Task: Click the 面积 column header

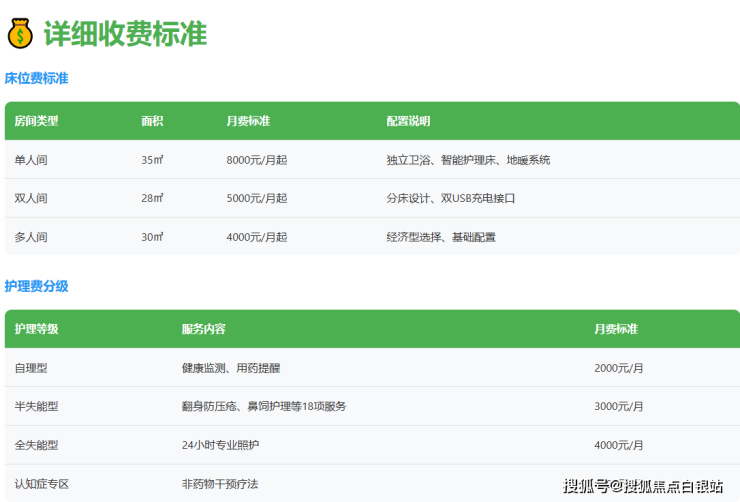Action: pyautogui.click(x=152, y=121)
